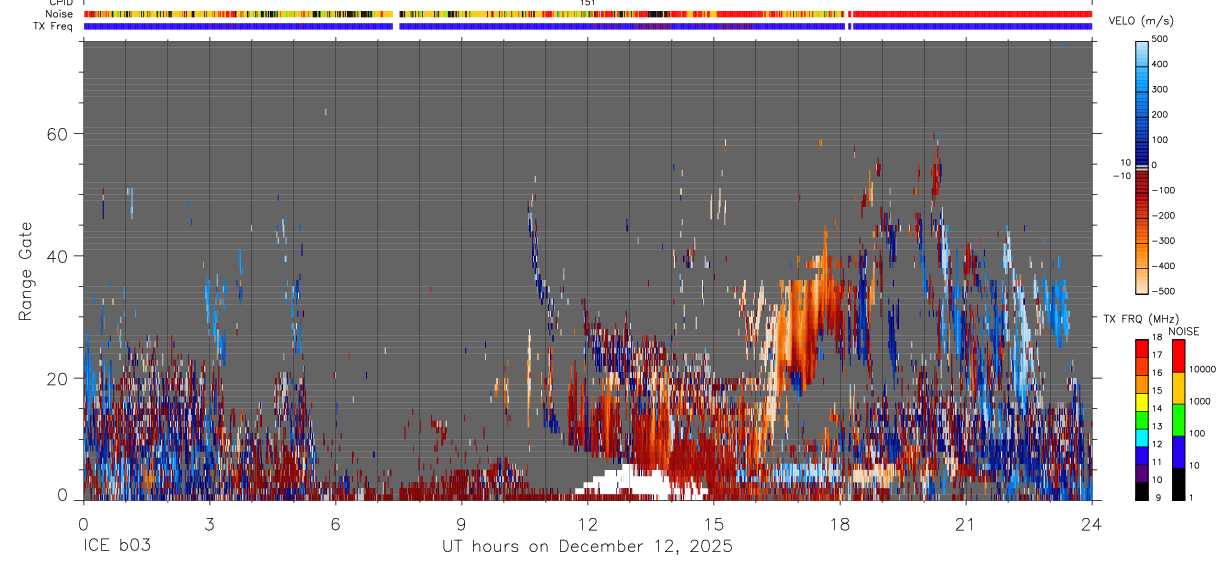Click the 6 UT hour tick label

(335, 524)
